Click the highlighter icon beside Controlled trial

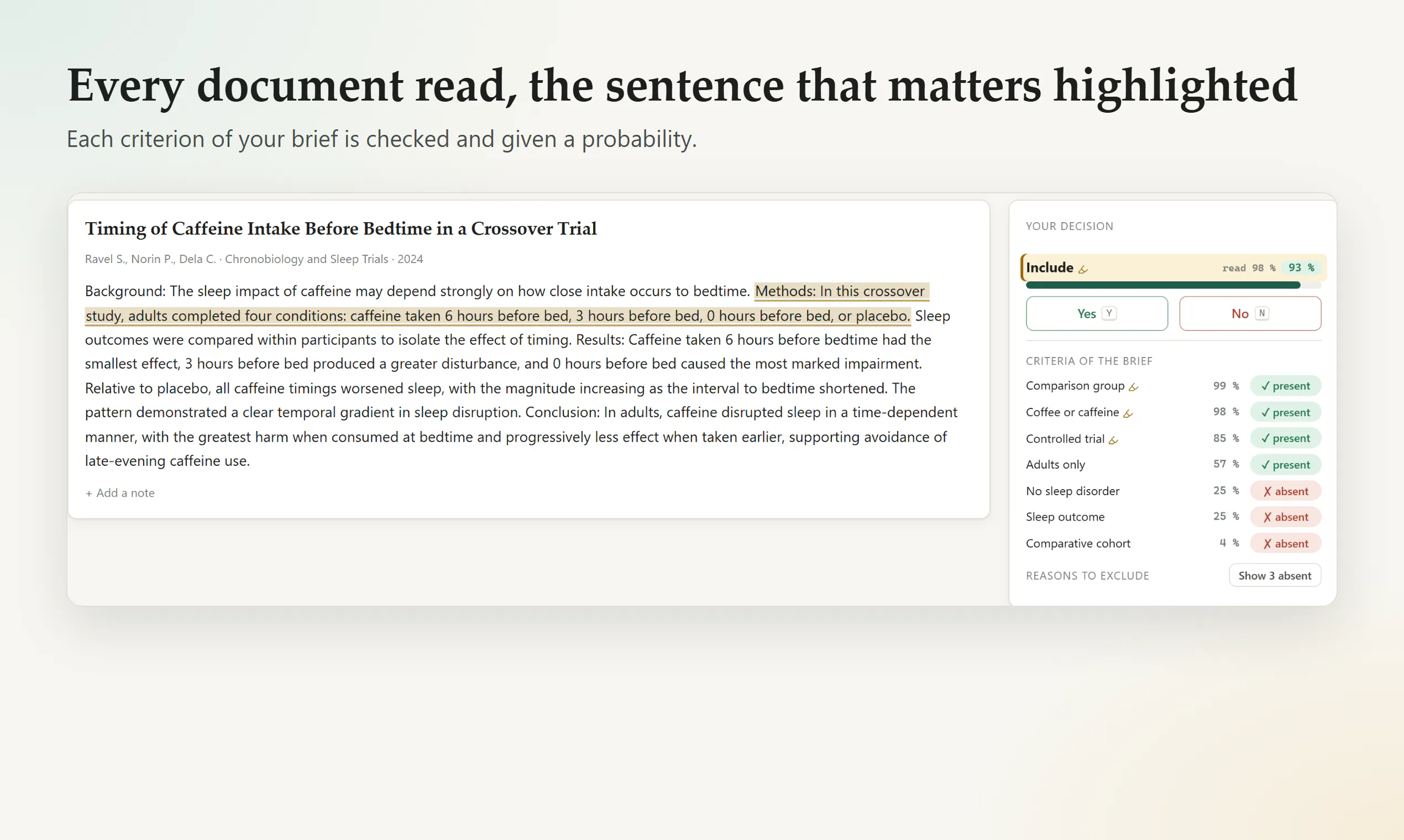(1113, 440)
